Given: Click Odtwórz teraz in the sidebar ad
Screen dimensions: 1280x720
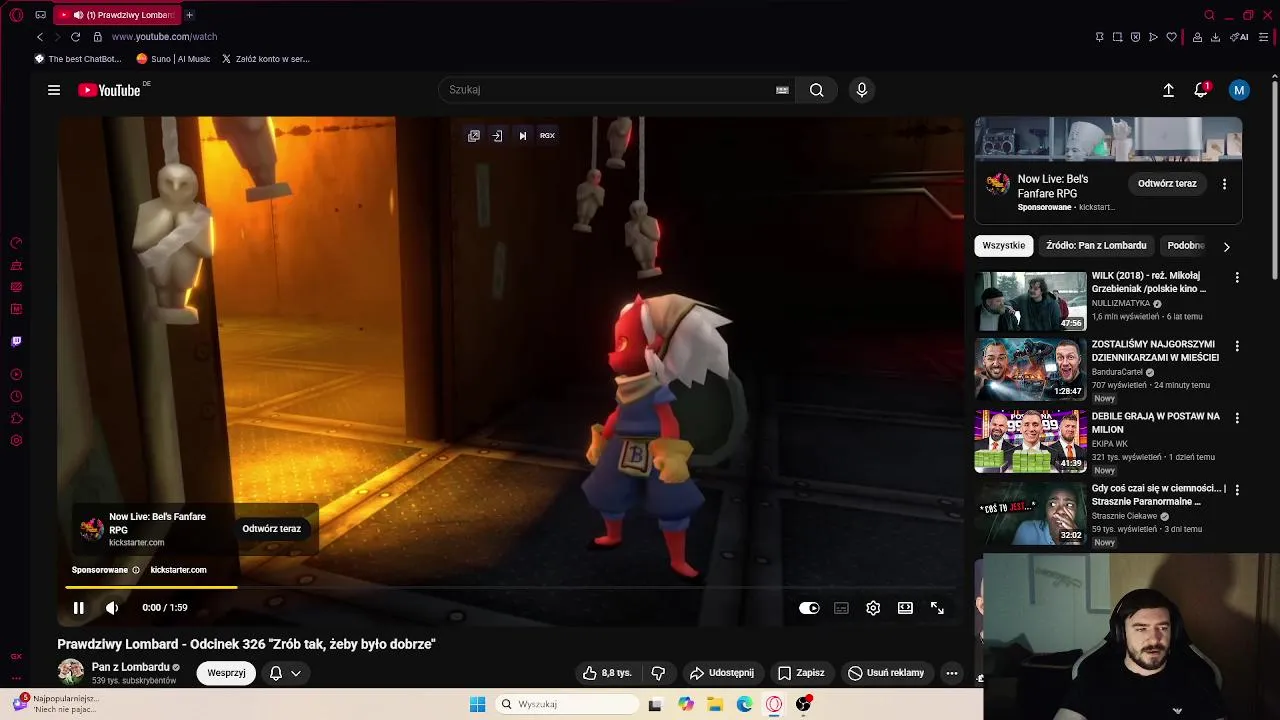Looking at the screenshot, I should 1167,184.
